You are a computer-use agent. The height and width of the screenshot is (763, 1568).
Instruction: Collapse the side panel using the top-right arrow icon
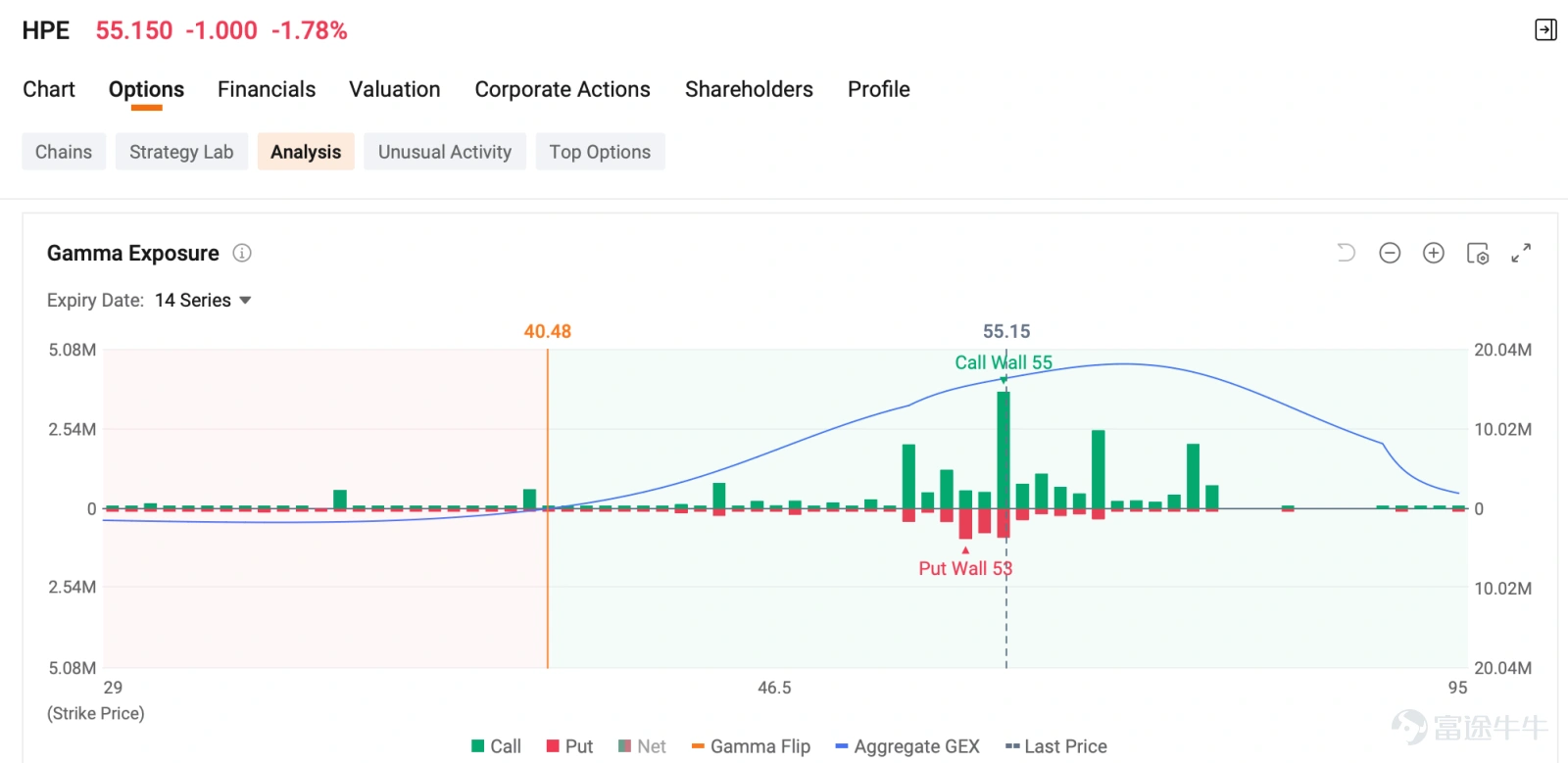[1545, 30]
